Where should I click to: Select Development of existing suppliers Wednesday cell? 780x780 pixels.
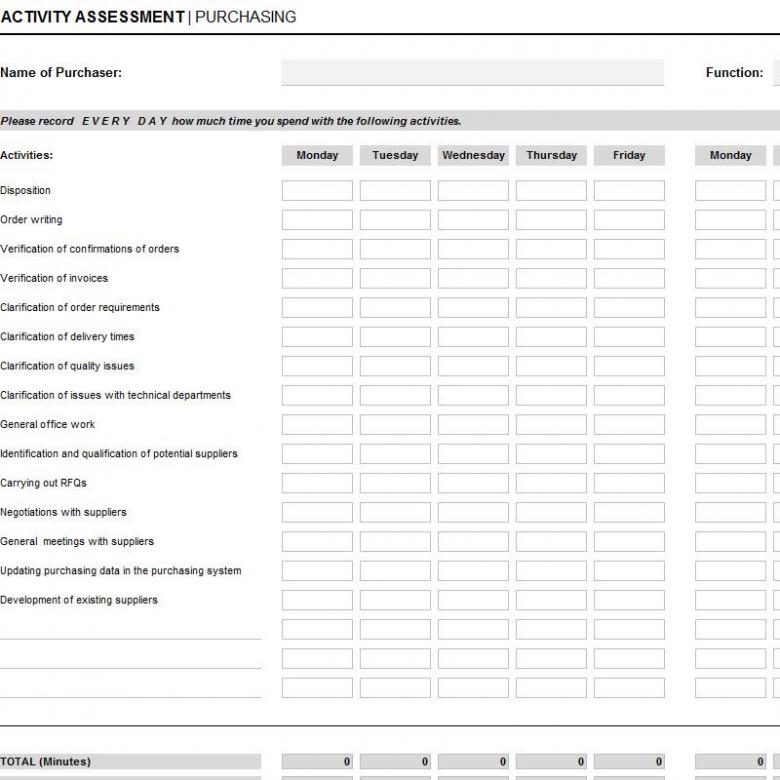pos(473,600)
